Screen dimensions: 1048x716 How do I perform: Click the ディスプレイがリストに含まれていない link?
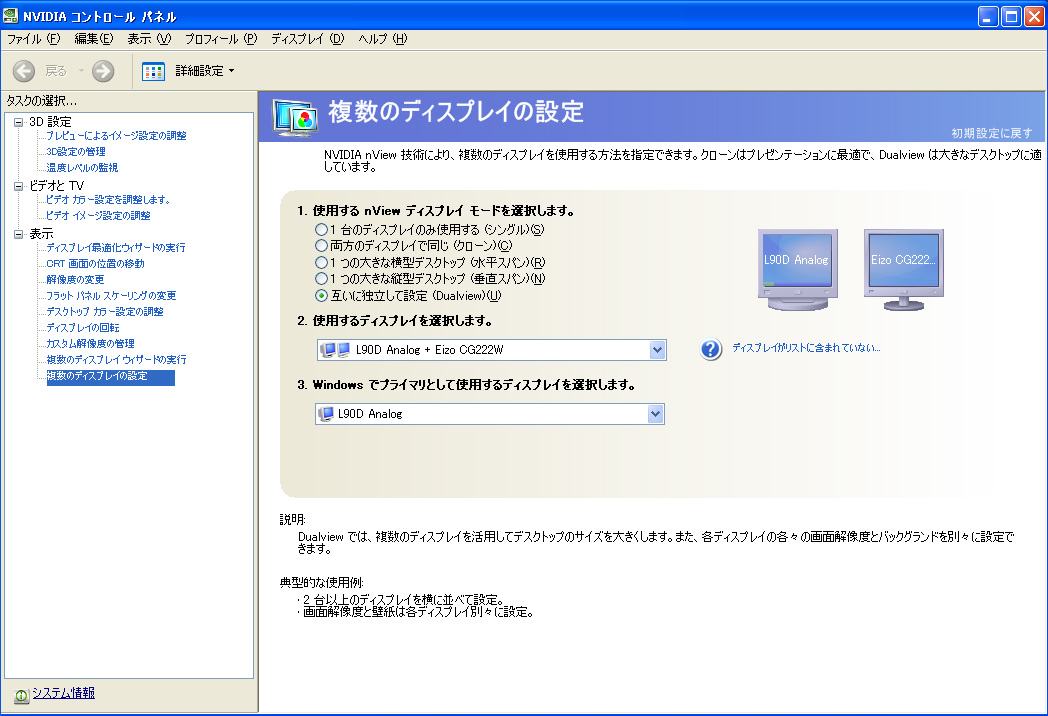[x=806, y=348]
